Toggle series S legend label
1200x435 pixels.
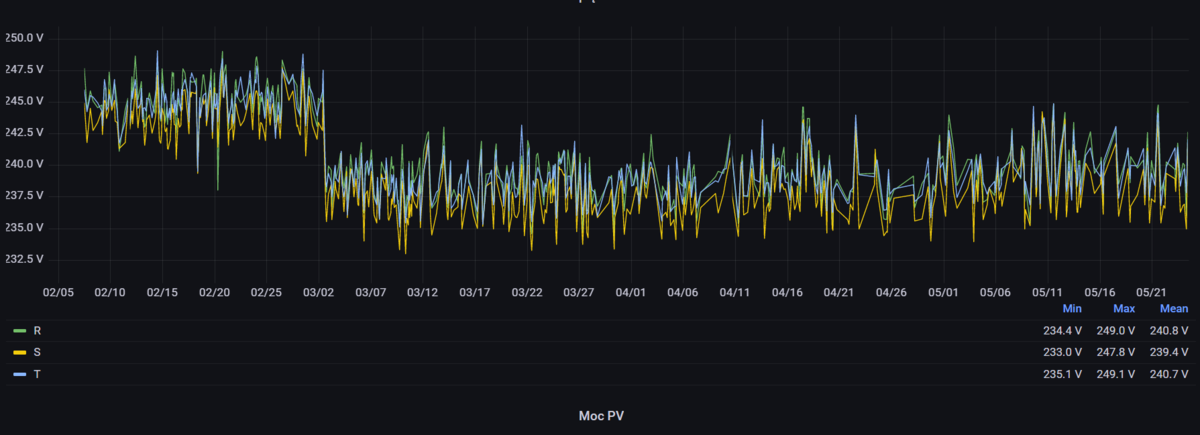pos(38,352)
